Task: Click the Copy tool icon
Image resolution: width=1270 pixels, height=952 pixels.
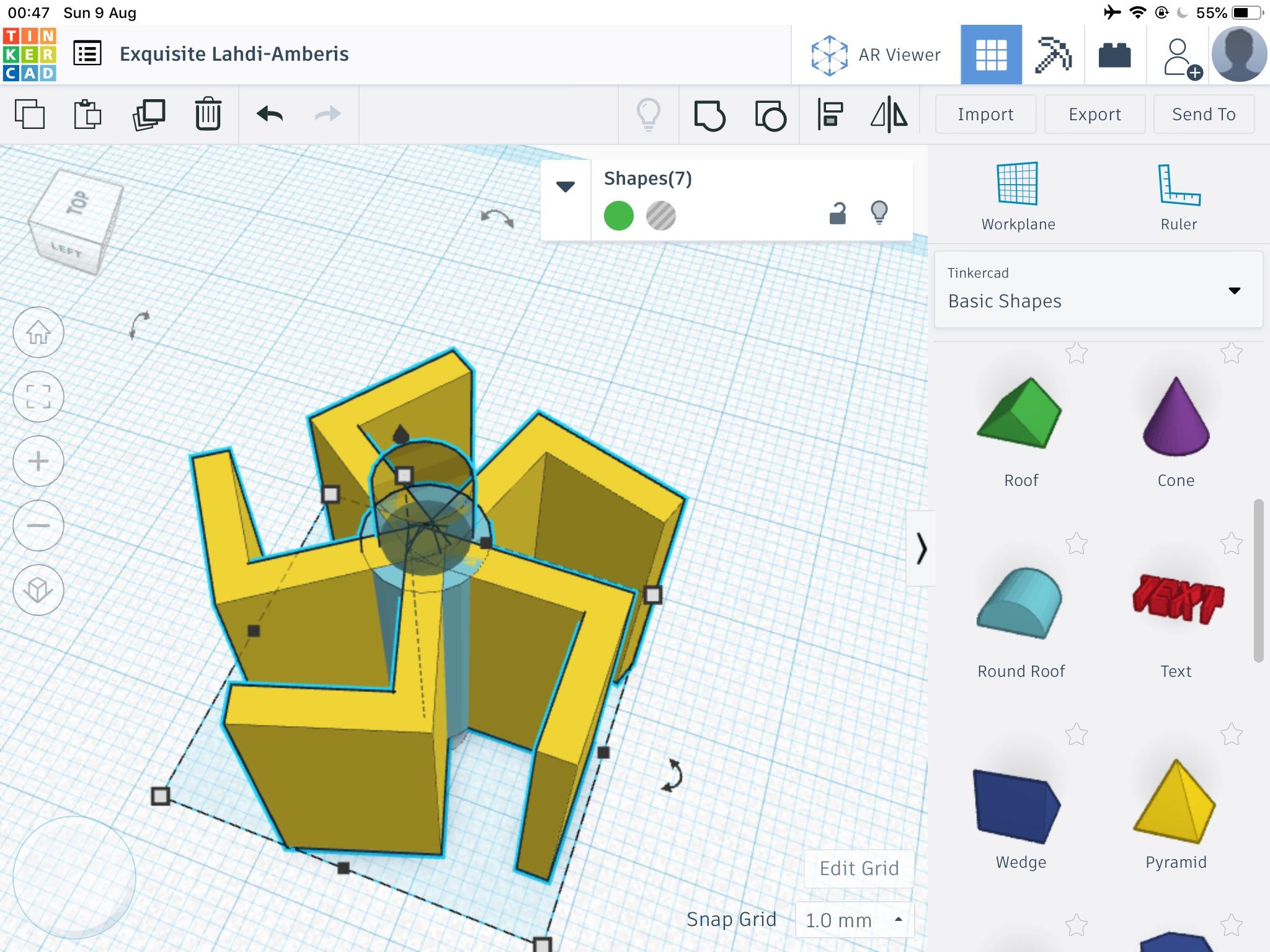Action: [30, 114]
